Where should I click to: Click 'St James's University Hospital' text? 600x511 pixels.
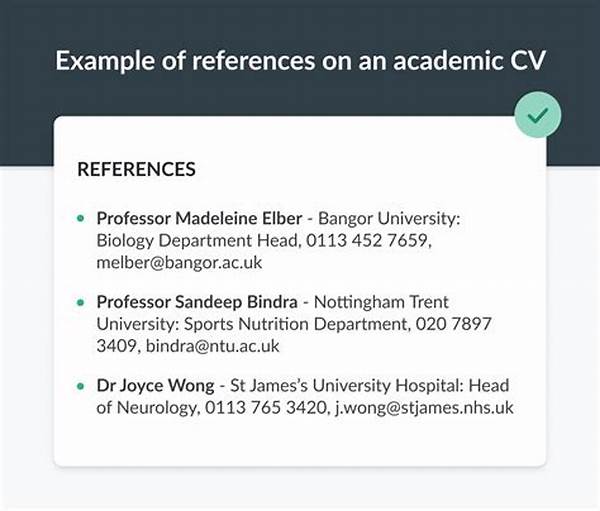(346, 385)
